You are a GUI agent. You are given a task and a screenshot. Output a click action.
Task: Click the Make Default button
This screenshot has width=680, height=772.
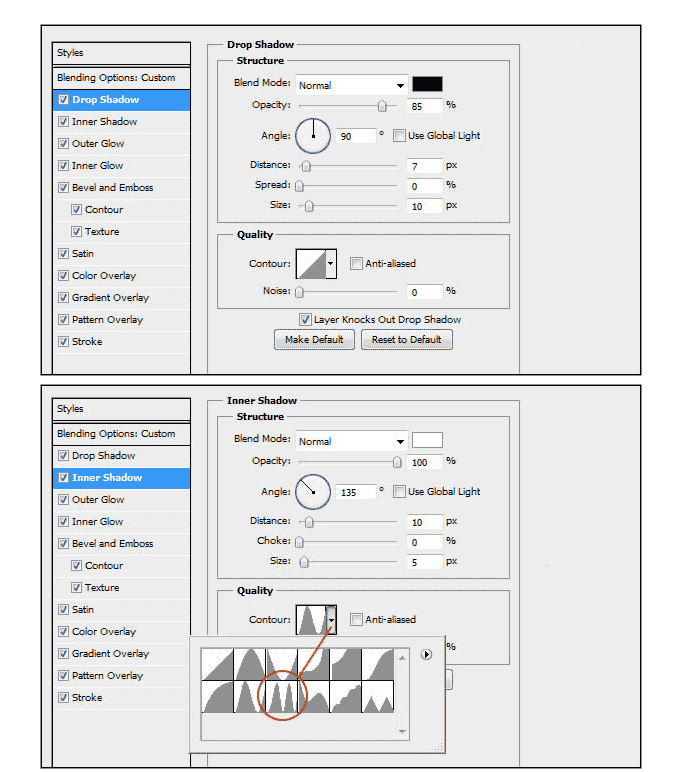pos(314,340)
